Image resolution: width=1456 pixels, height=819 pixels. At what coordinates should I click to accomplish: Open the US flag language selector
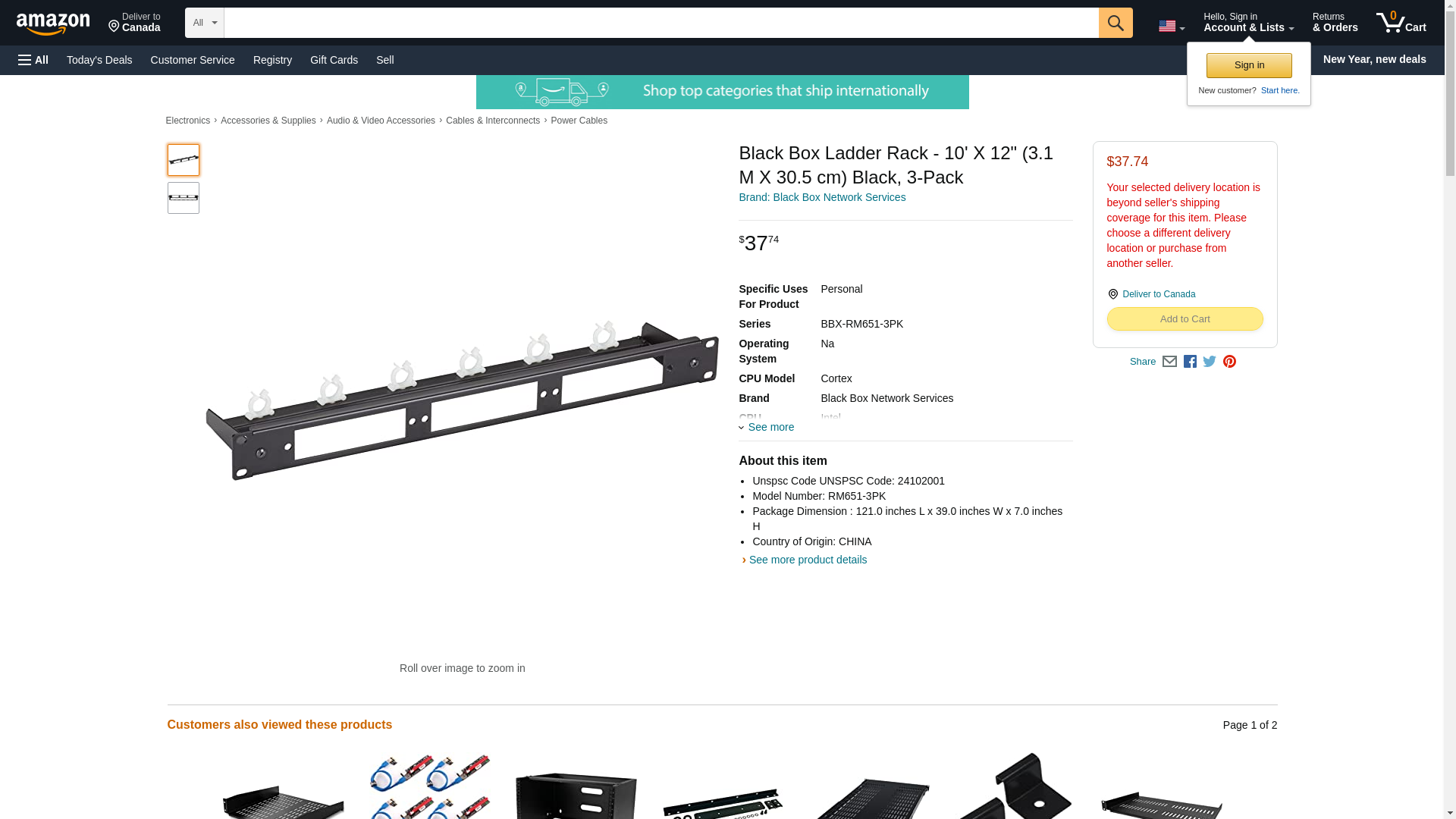click(1172, 27)
